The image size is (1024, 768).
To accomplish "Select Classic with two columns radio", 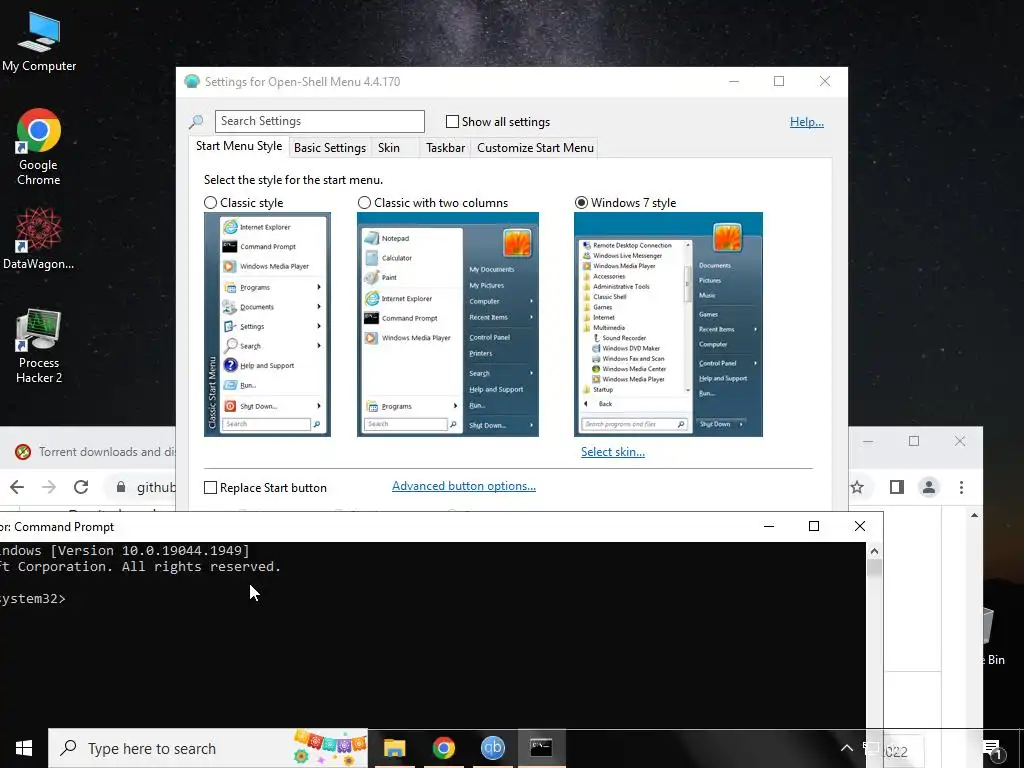I will point(364,202).
